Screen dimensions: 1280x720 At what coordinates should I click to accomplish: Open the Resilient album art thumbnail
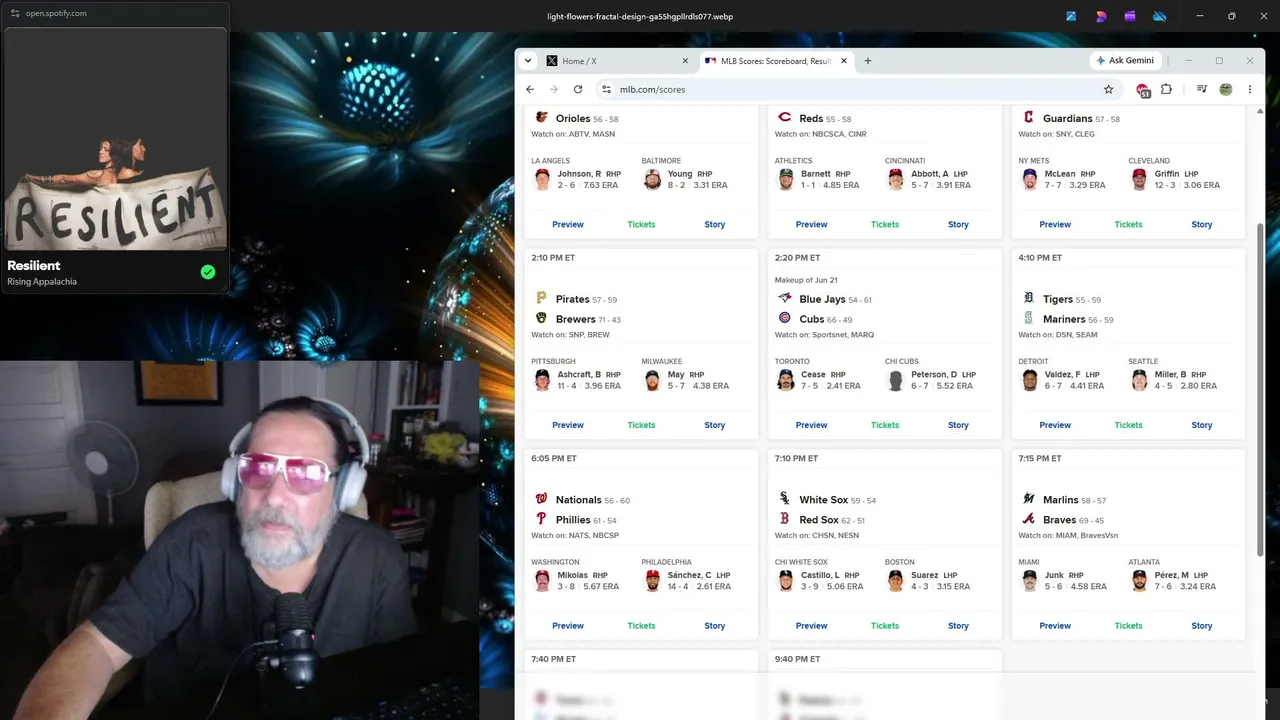[116, 140]
